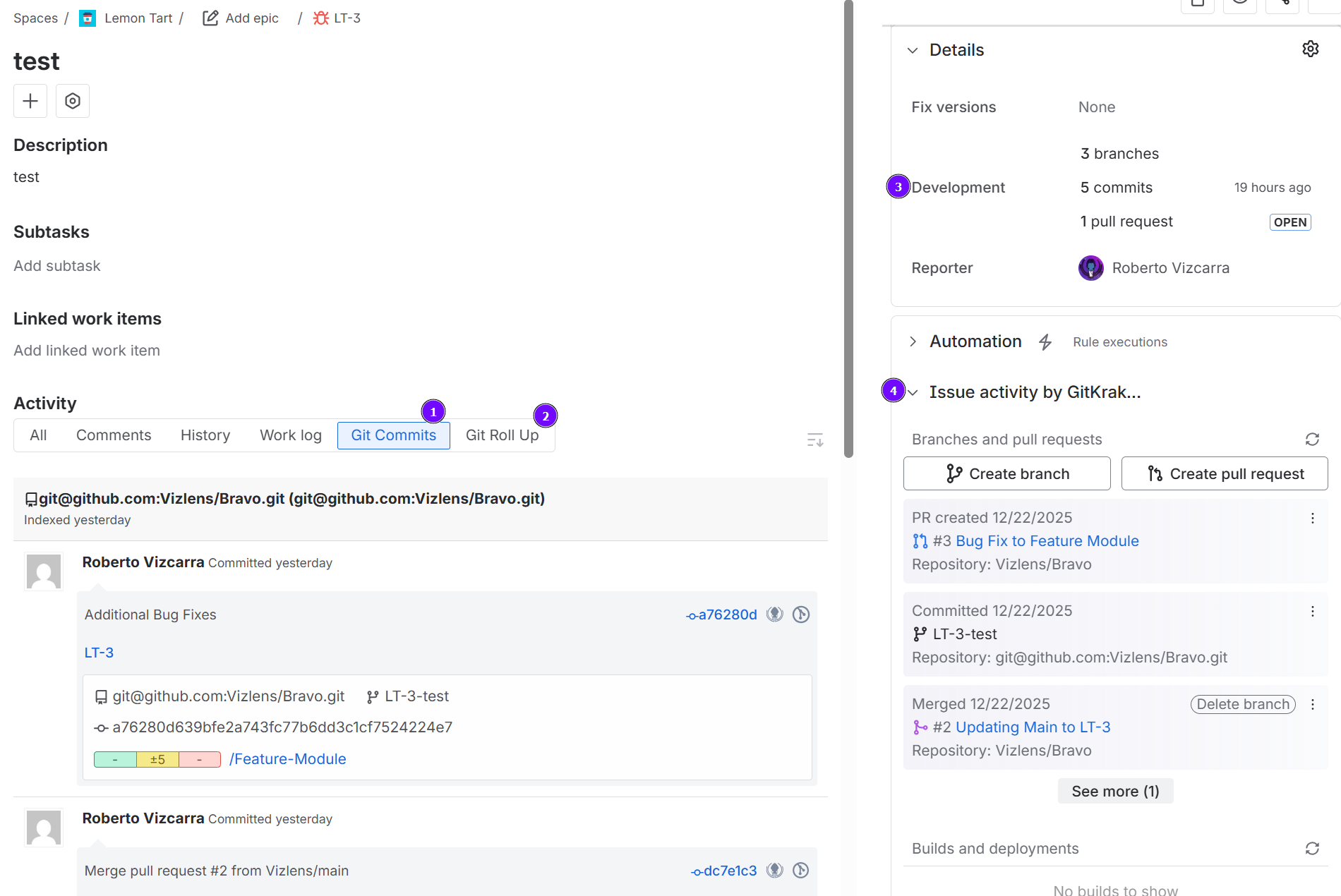Viewport: 1341px width, 896px height.
Task: Collapse the Details section
Action: click(913, 51)
